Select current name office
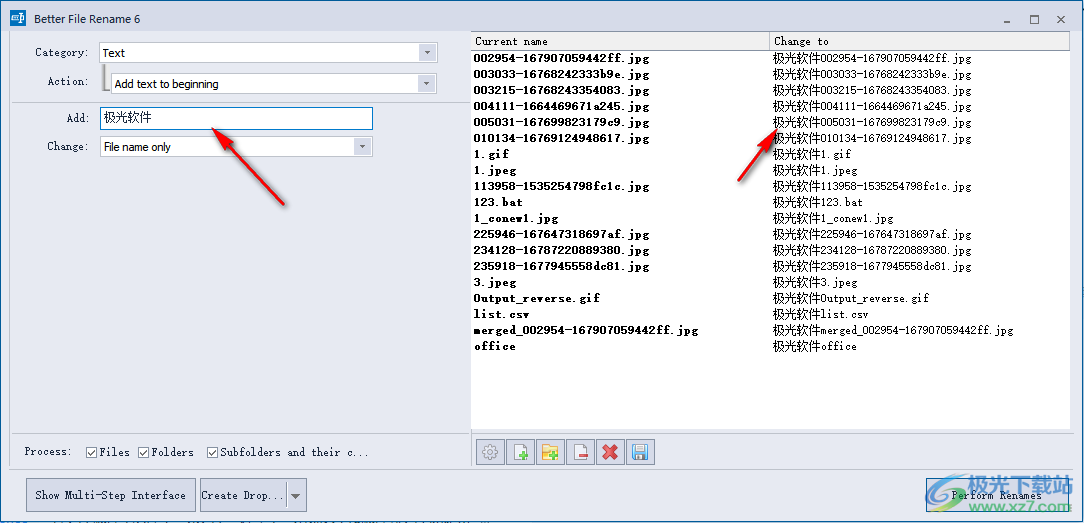Screen dimensions: 1084x523 [x=495, y=346]
